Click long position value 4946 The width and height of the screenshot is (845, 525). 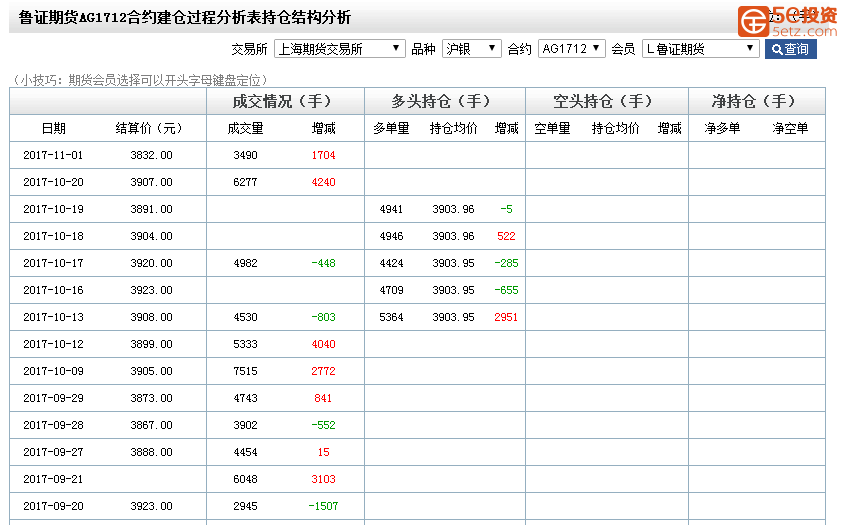pyautogui.click(x=391, y=236)
